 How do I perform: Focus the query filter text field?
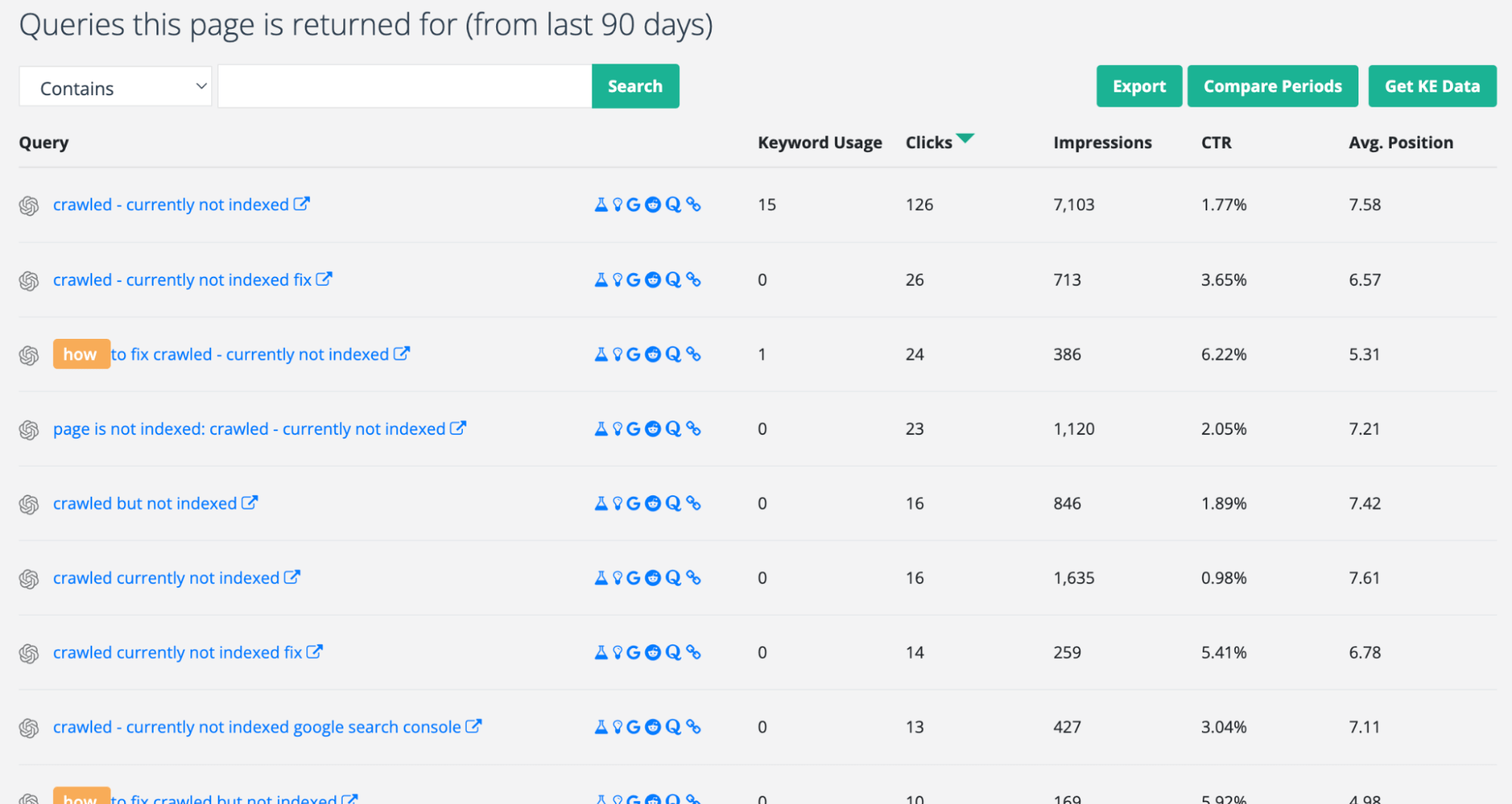coord(405,87)
